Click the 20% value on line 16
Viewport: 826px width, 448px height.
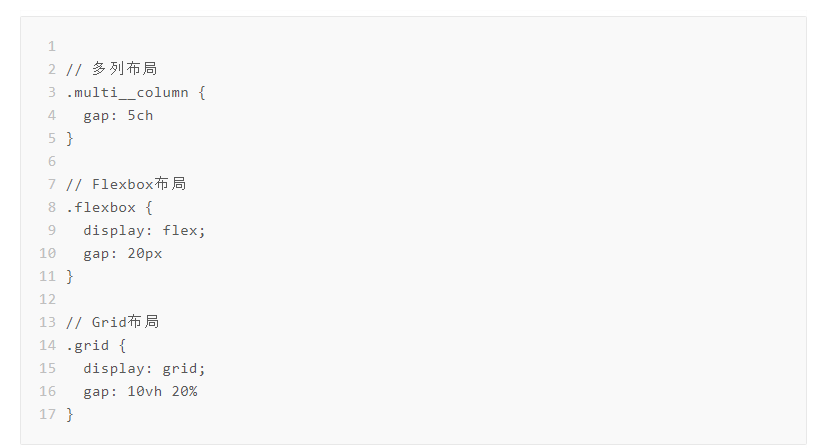pyautogui.click(x=184, y=392)
